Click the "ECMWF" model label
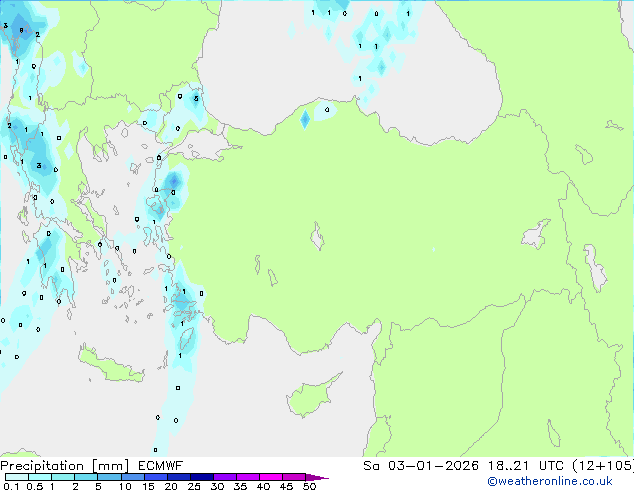This screenshot has height=490, width=634. [161, 466]
